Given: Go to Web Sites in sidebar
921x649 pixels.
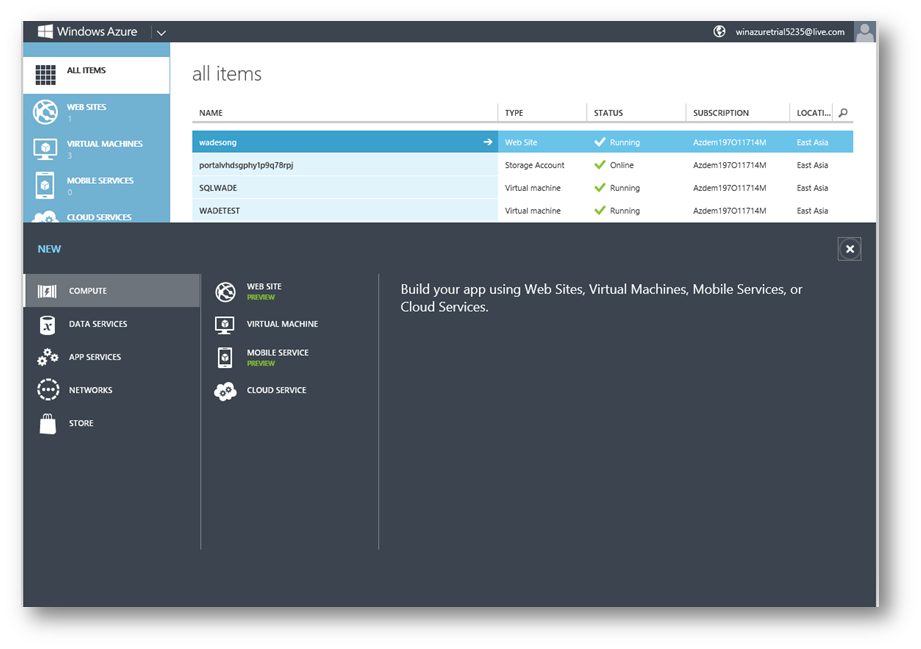Looking at the screenshot, I should 96,112.
